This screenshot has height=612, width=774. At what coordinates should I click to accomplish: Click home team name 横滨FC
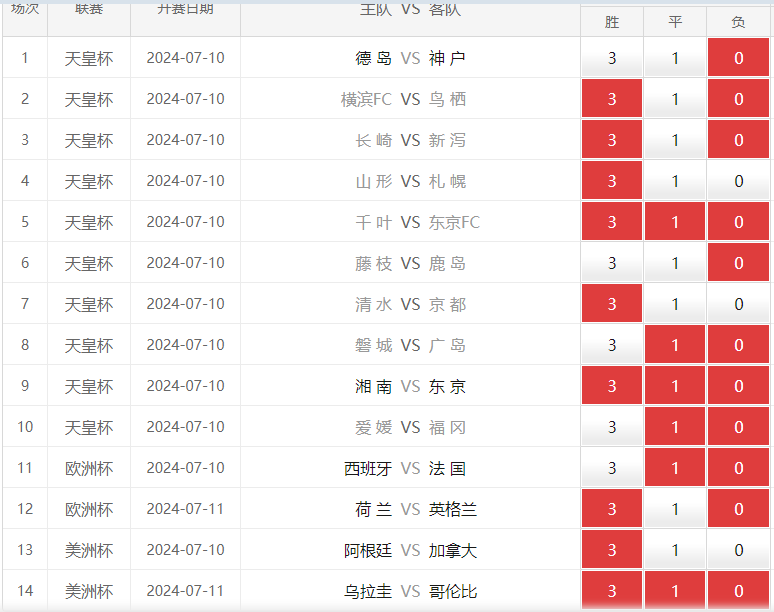(x=366, y=100)
